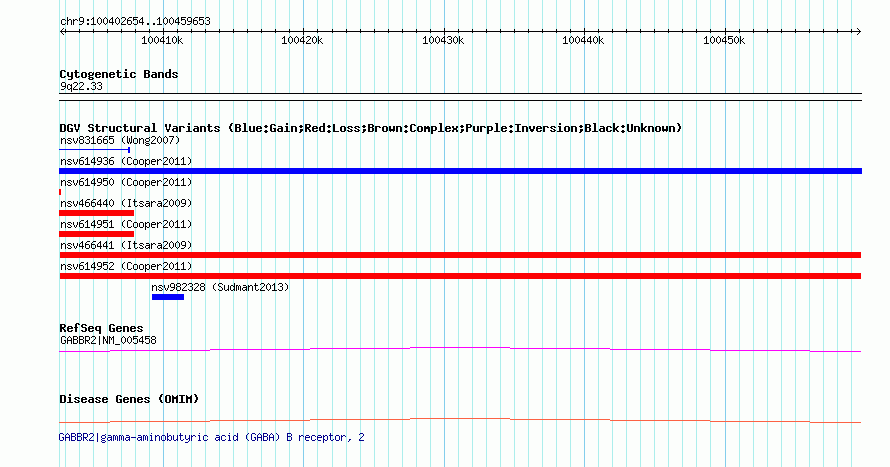Viewport: 890px width, 467px height.
Task: Click the 100440k ruler tick label
Action: pyautogui.click(x=583, y=40)
